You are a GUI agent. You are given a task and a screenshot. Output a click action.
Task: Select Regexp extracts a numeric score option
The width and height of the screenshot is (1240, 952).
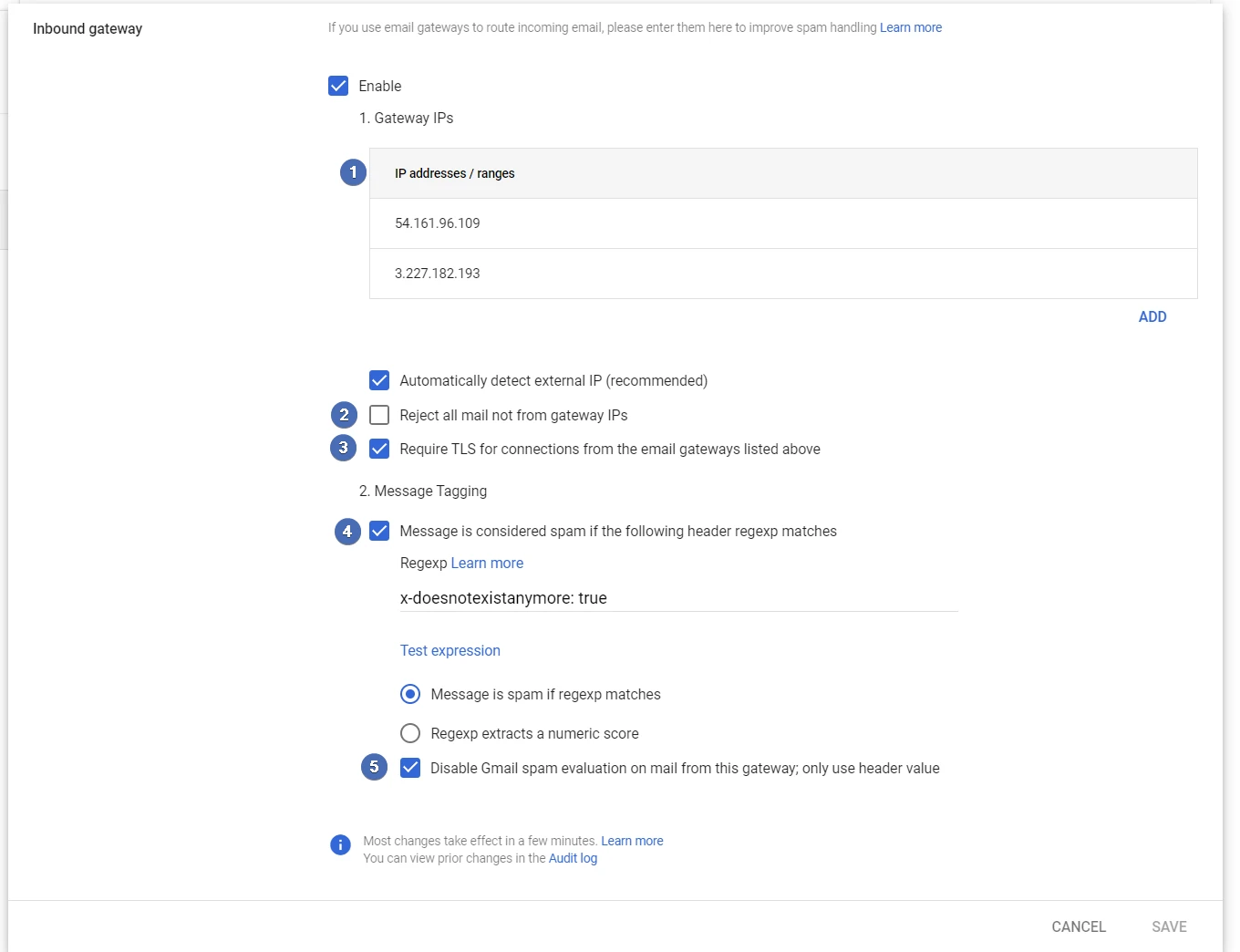click(410, 733)
